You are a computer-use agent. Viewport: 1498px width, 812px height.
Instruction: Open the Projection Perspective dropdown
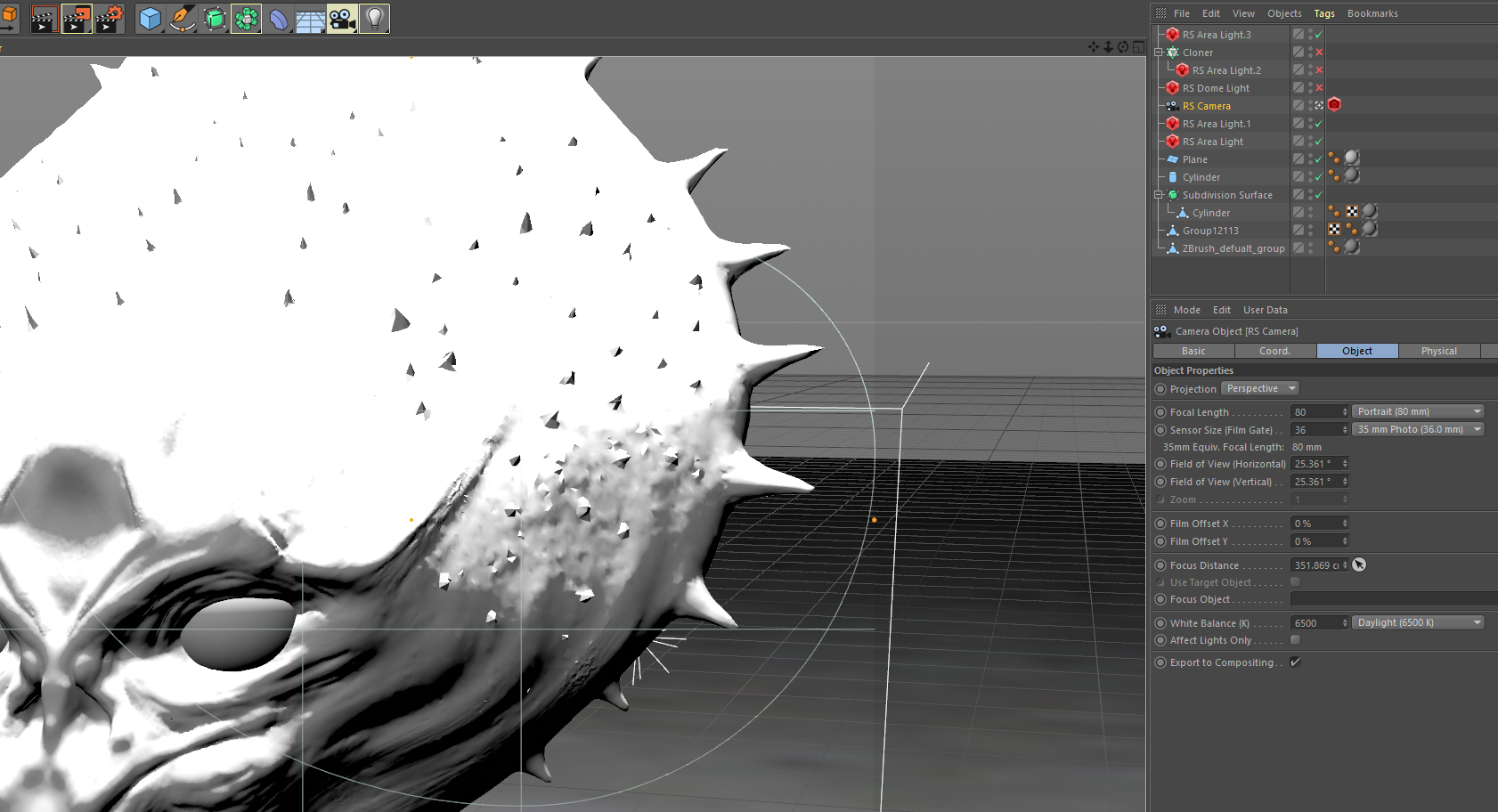point(1260,388)
